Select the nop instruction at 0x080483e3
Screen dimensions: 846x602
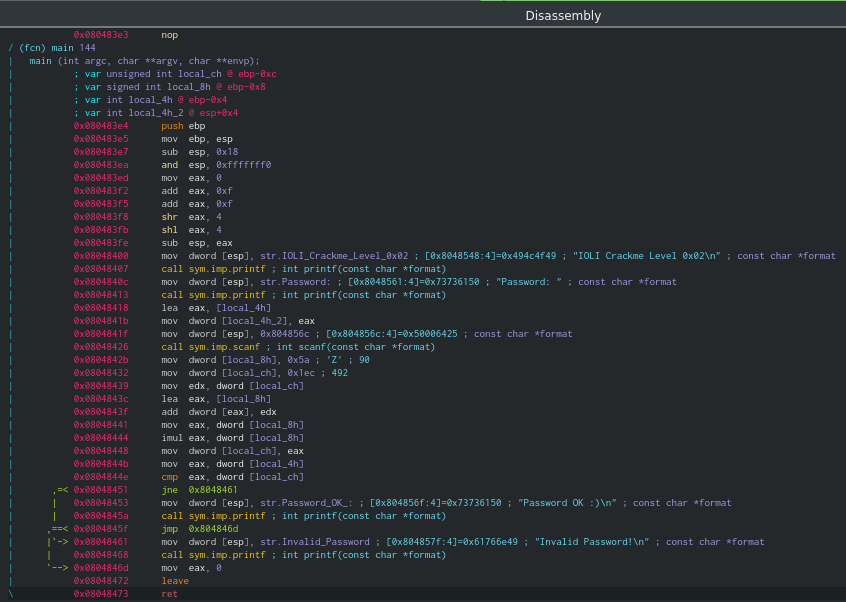pos(169,35)
